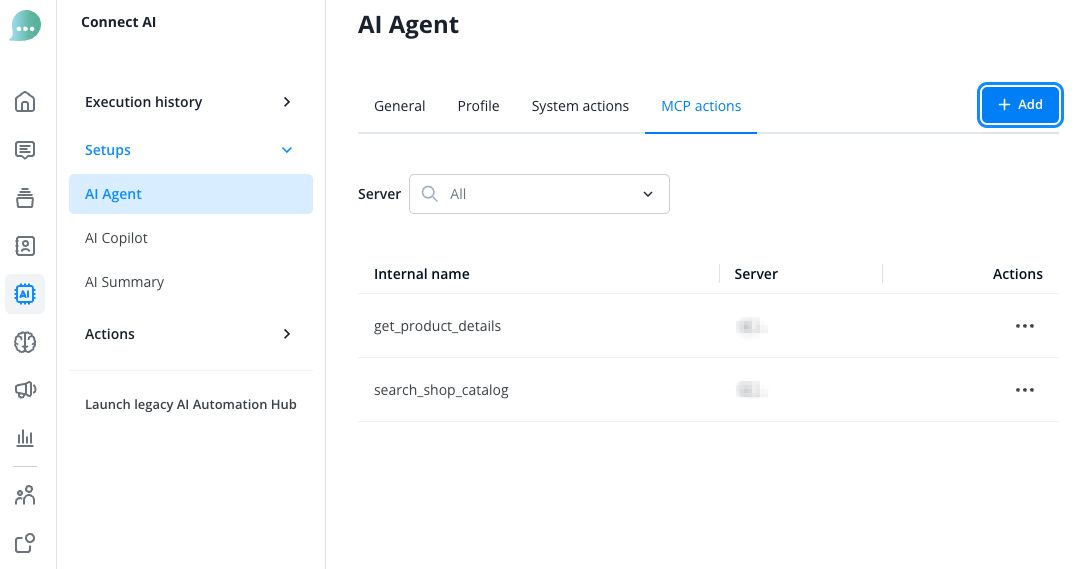This screenshot has width=1079, height=569.
Task: Expand the Actions section in sidebar
Action: pyautogui.click(x=190, y=334)
